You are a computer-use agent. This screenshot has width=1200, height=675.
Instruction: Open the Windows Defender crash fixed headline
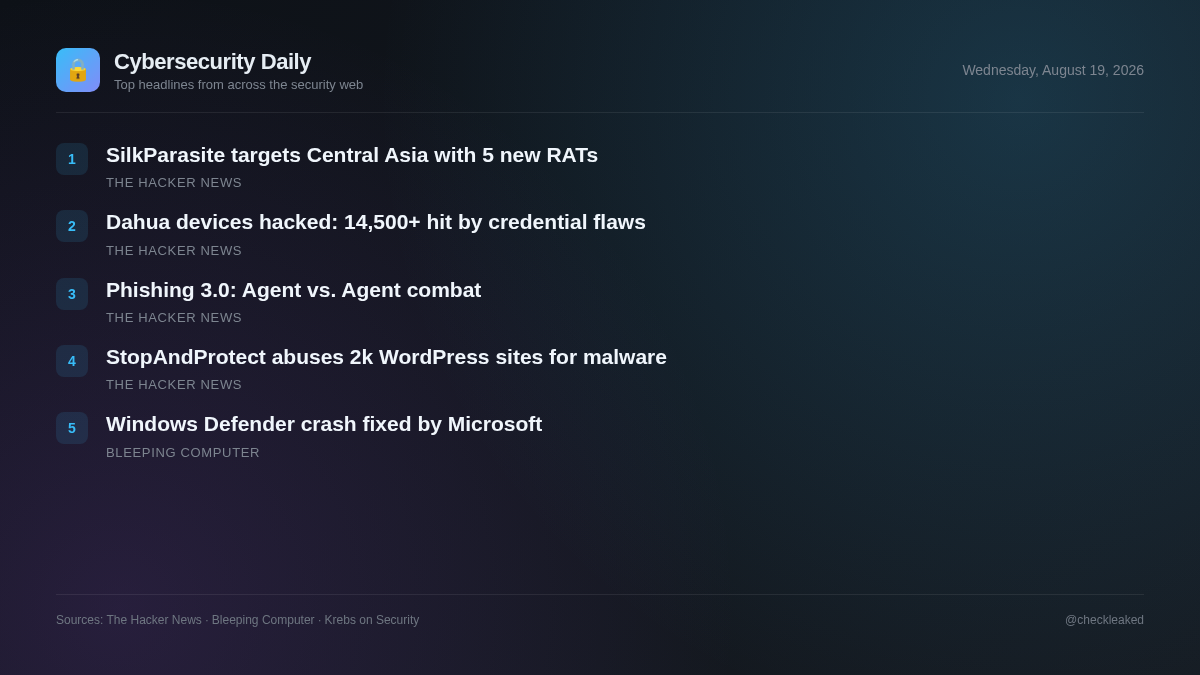(324, 424)
